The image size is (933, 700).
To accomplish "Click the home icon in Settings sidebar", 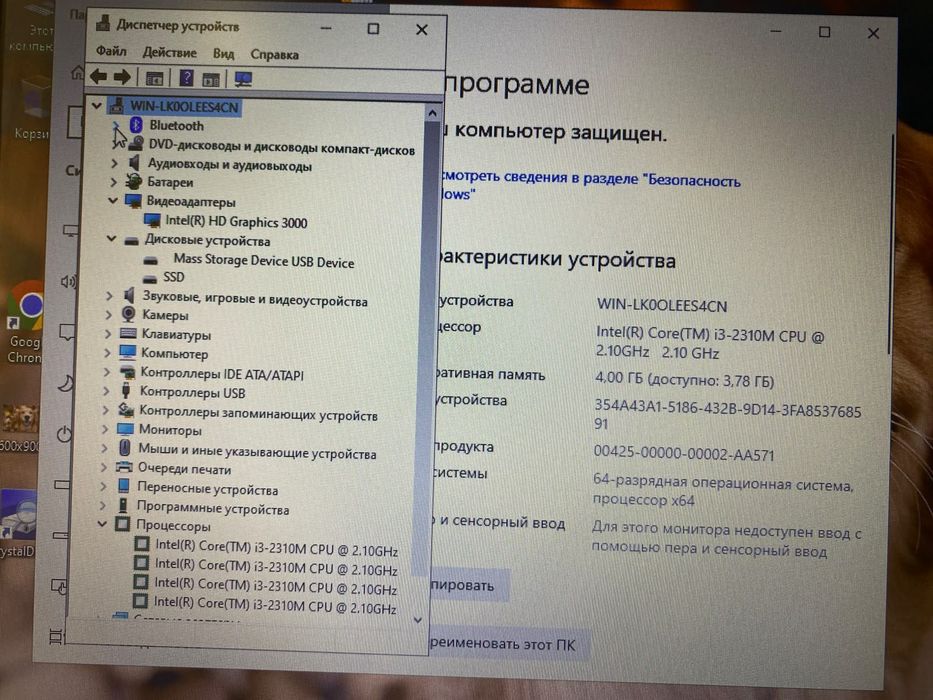I will 77,74.
